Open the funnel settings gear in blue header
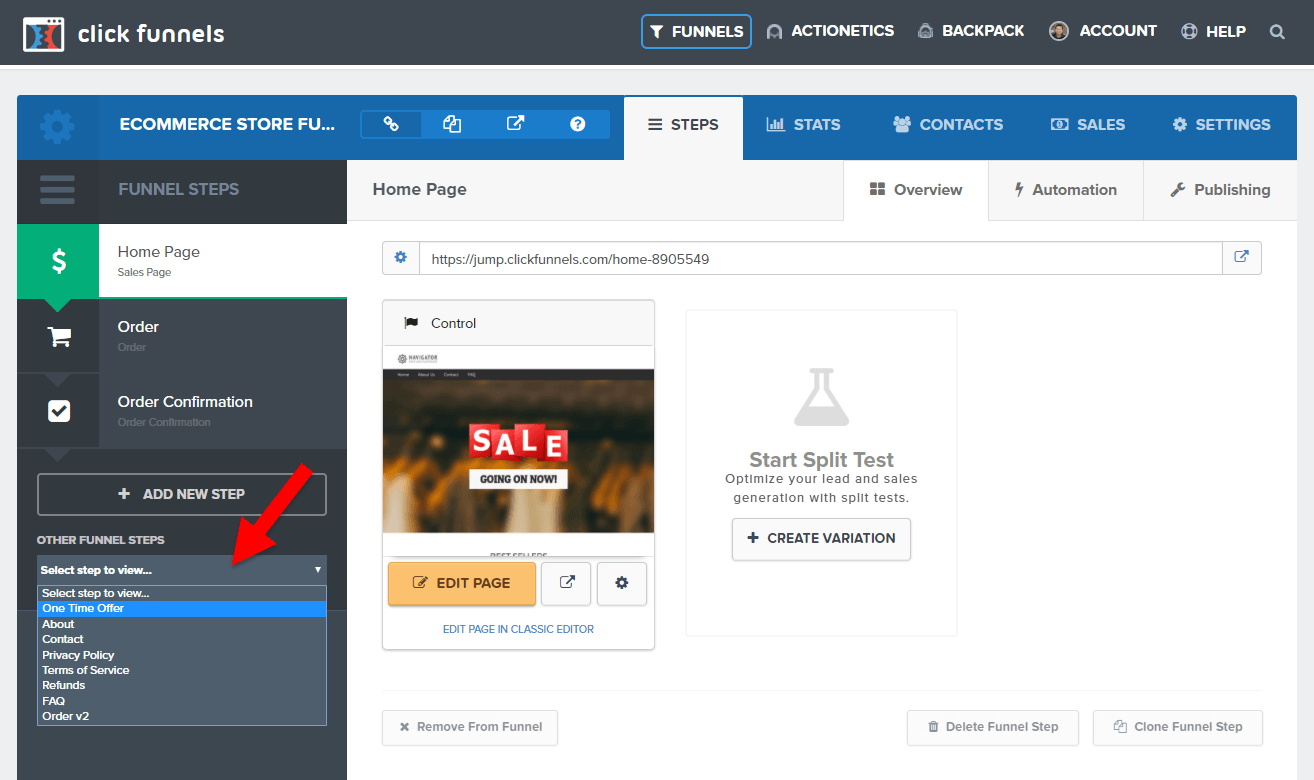The height and width of the screenshot is (780, 1314). coord(57,127)
